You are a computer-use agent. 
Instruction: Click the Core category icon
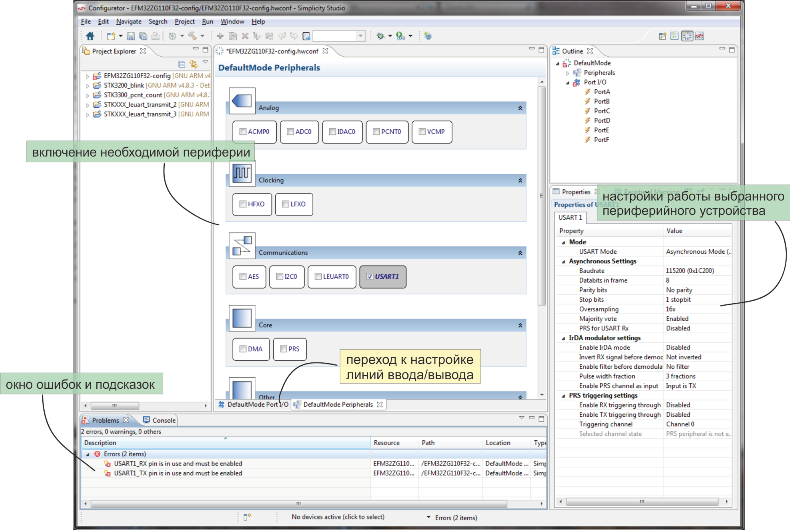pos(243,319)
